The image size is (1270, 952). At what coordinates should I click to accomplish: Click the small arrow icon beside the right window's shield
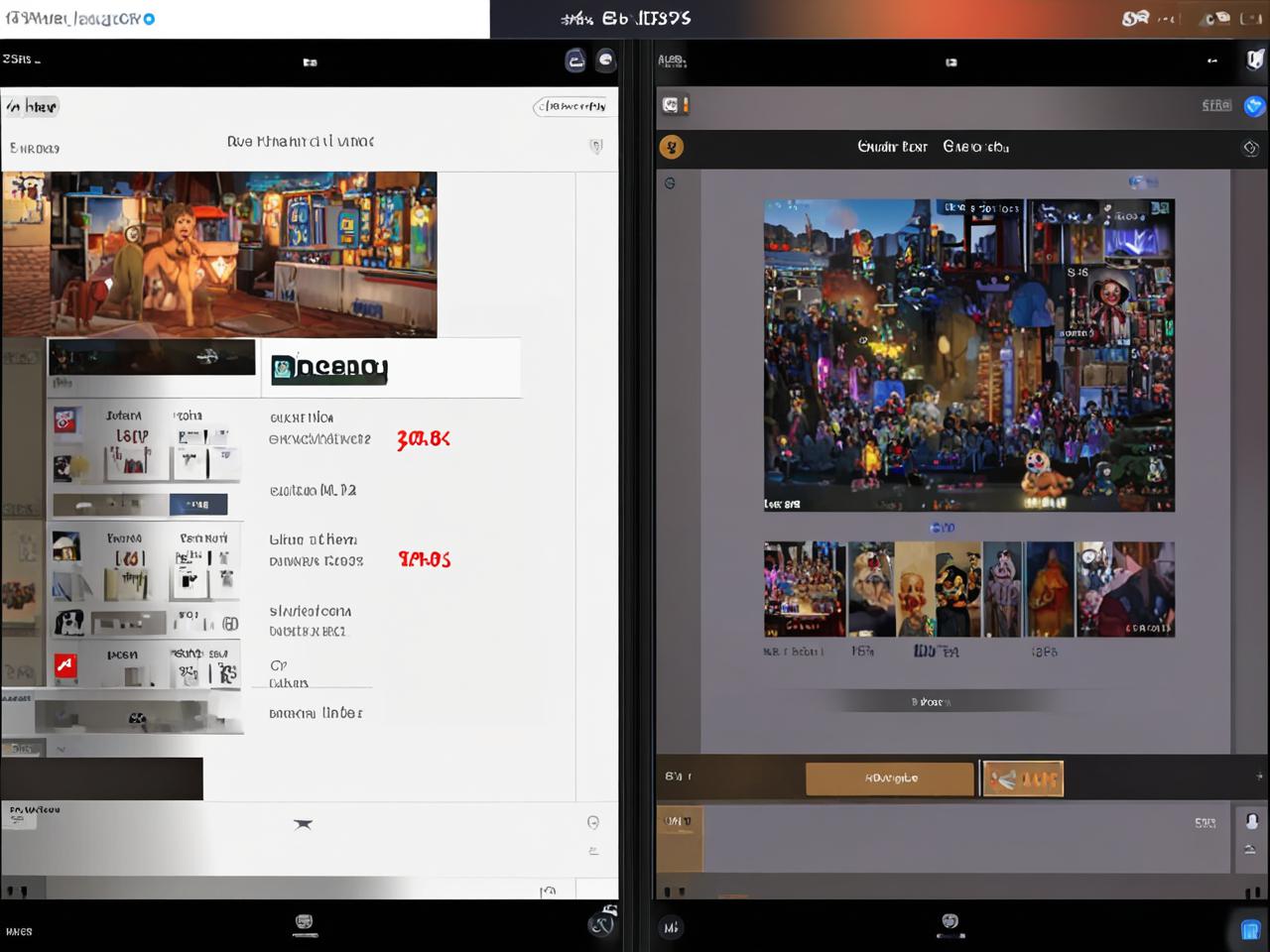pyautogui.click(x=1211, y=60)
